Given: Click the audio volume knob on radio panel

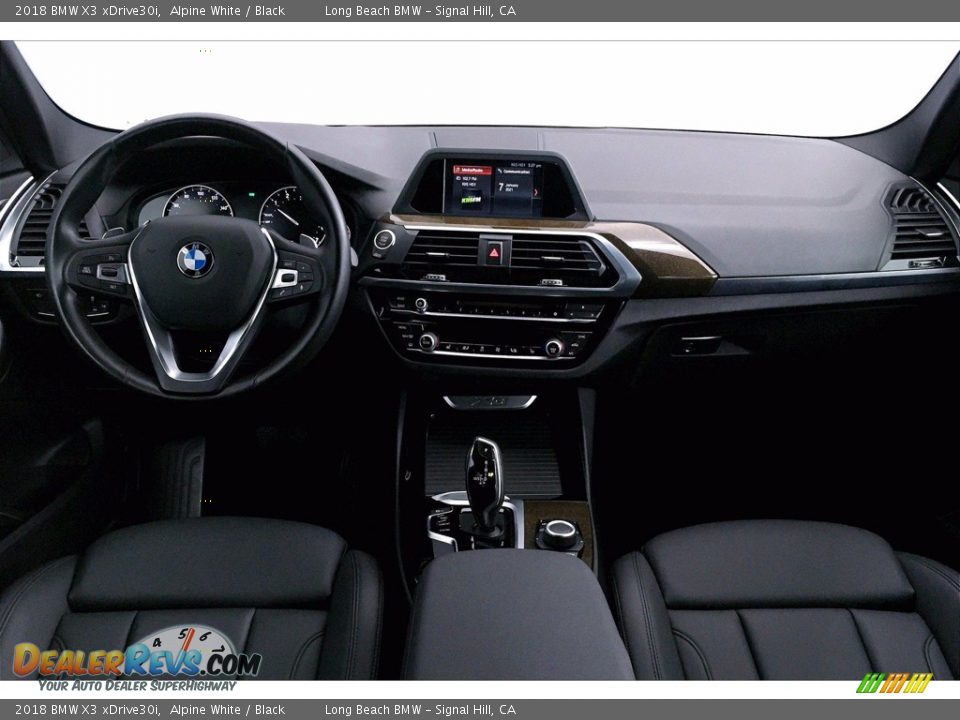Looking at the screenshot, I should [x=421, y=304].
